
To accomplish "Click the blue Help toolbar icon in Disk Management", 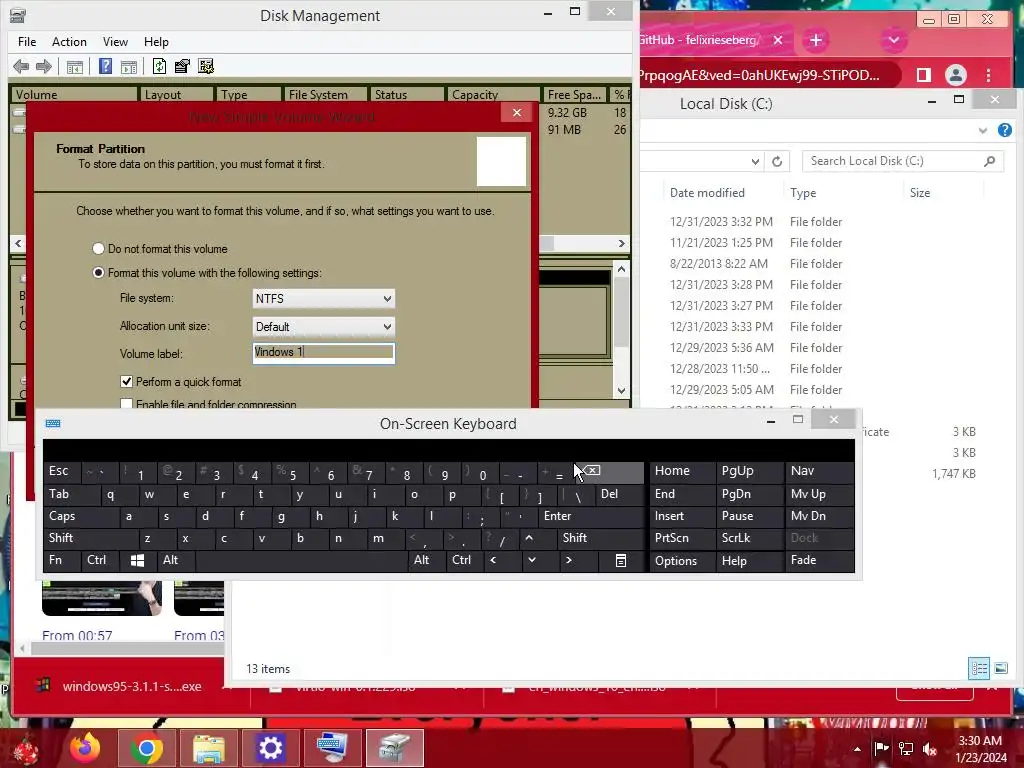I will coord(105,66).
